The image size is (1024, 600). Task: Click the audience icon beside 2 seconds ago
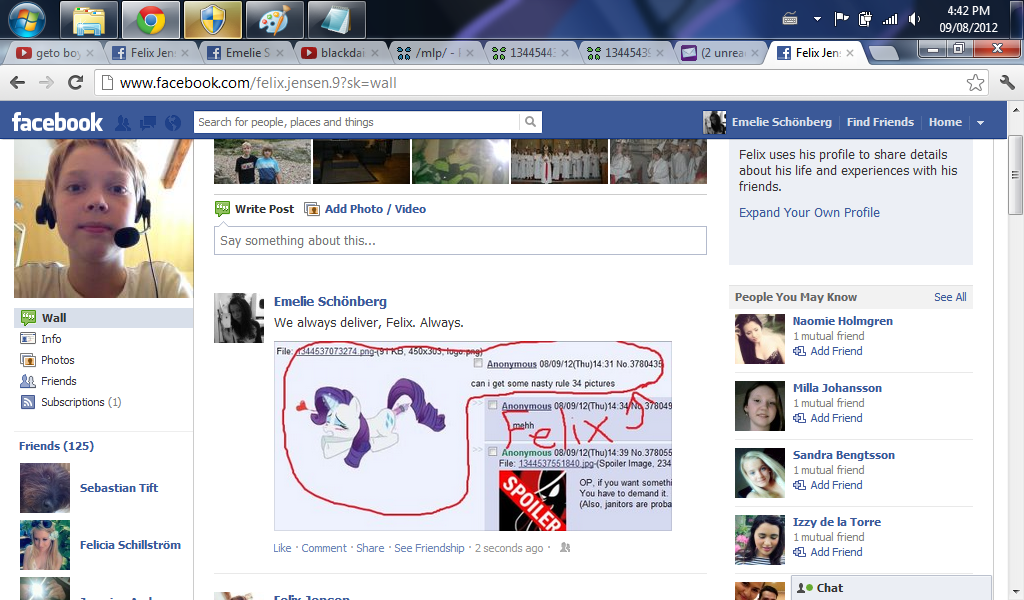(x=565, y=548)
